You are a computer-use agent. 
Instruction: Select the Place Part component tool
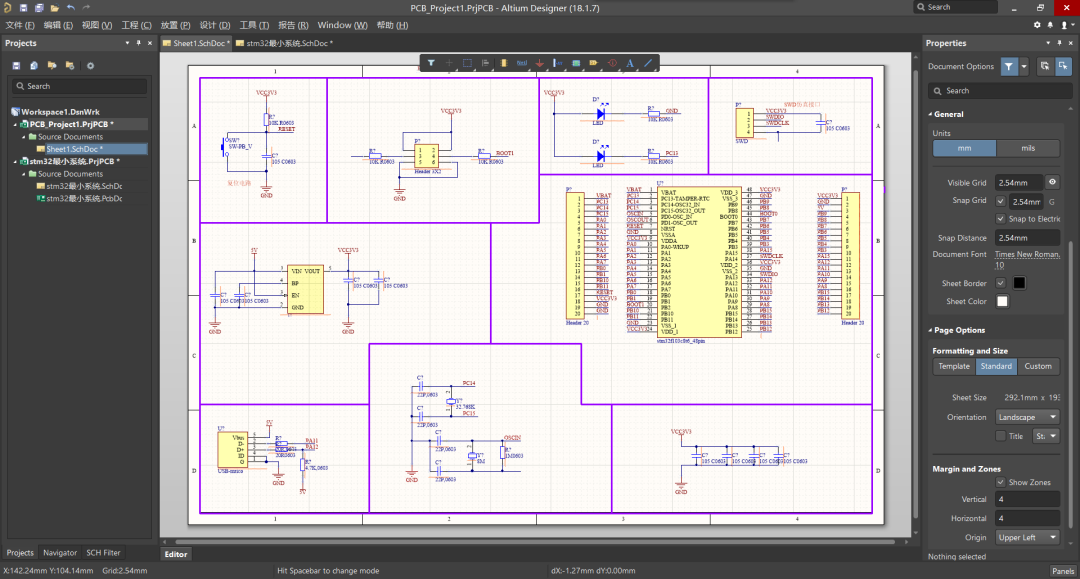pyautogui.click(x=503, y=63)
